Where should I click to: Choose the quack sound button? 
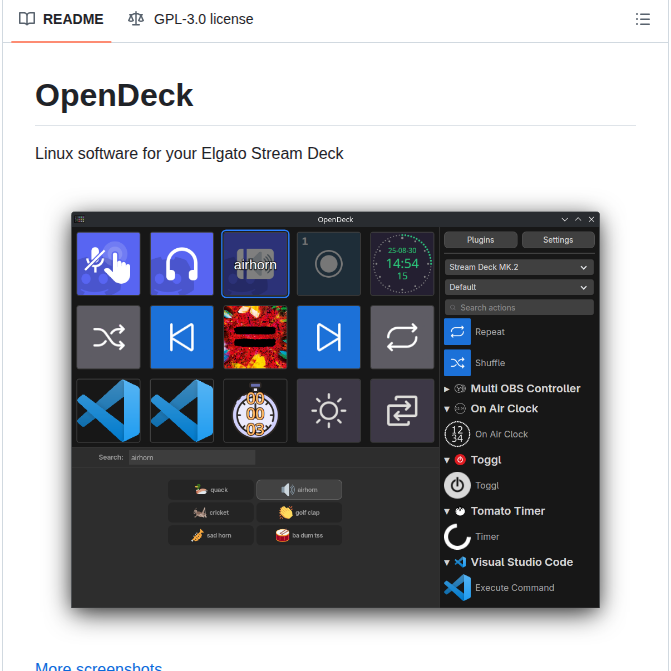(211, 490)
